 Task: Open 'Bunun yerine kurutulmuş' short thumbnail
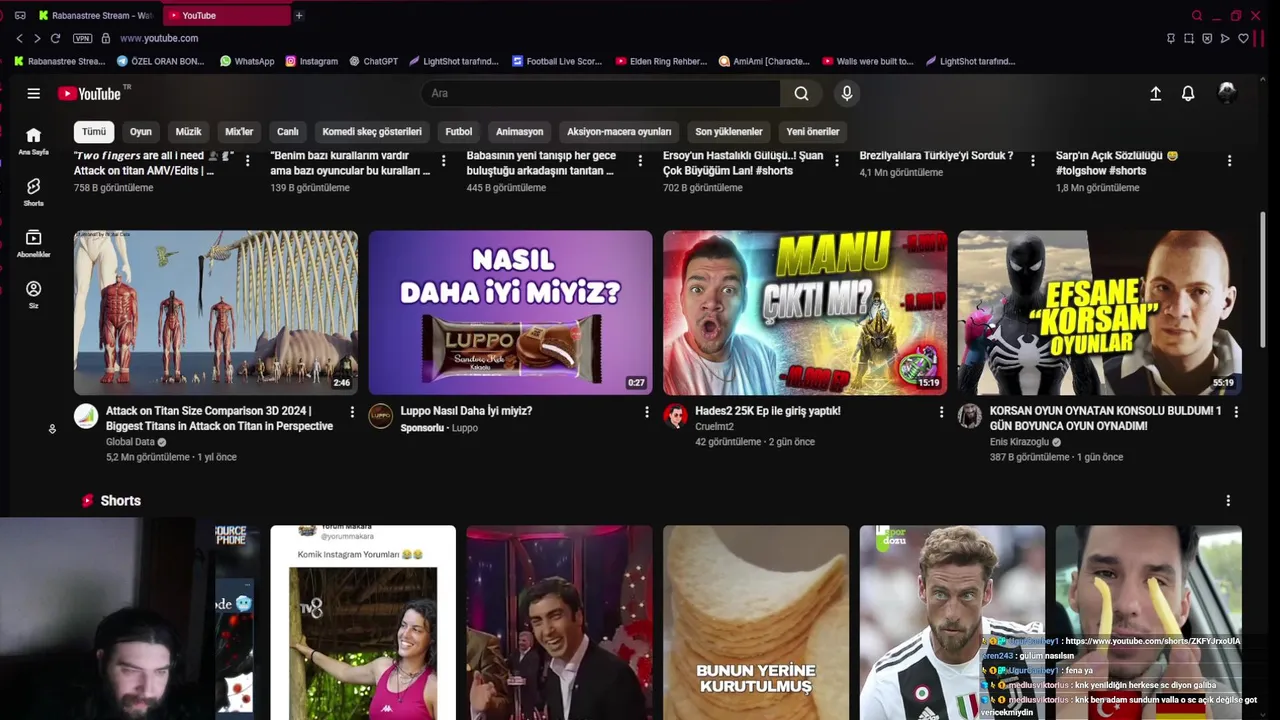point(756,622)
